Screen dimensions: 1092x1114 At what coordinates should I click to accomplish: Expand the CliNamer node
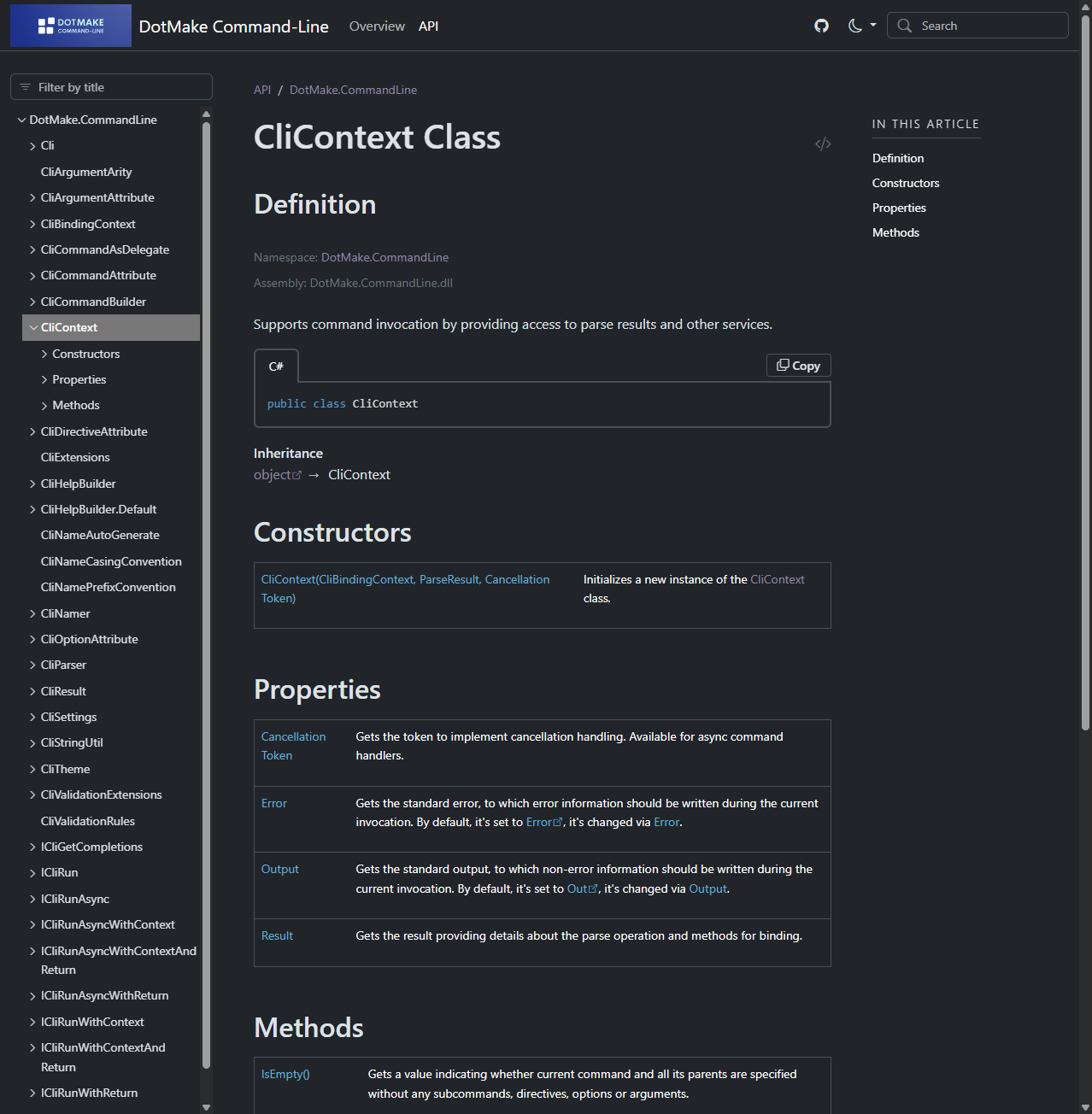32,613
